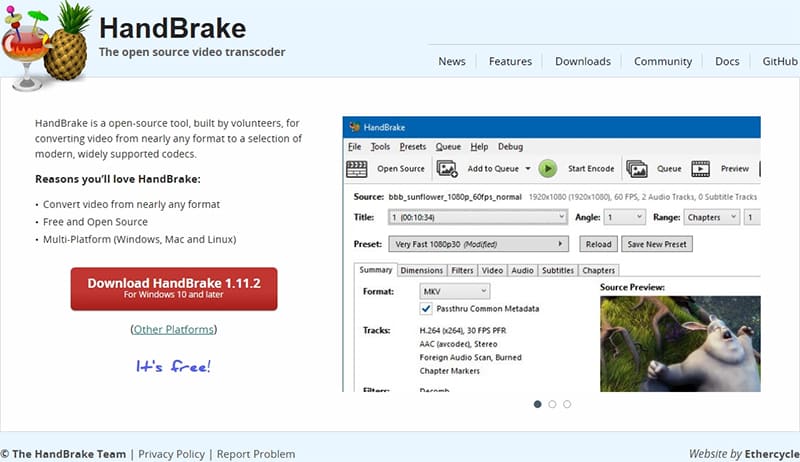
Task: Select the second carousel dot
Action: click(x=552, y=404)
